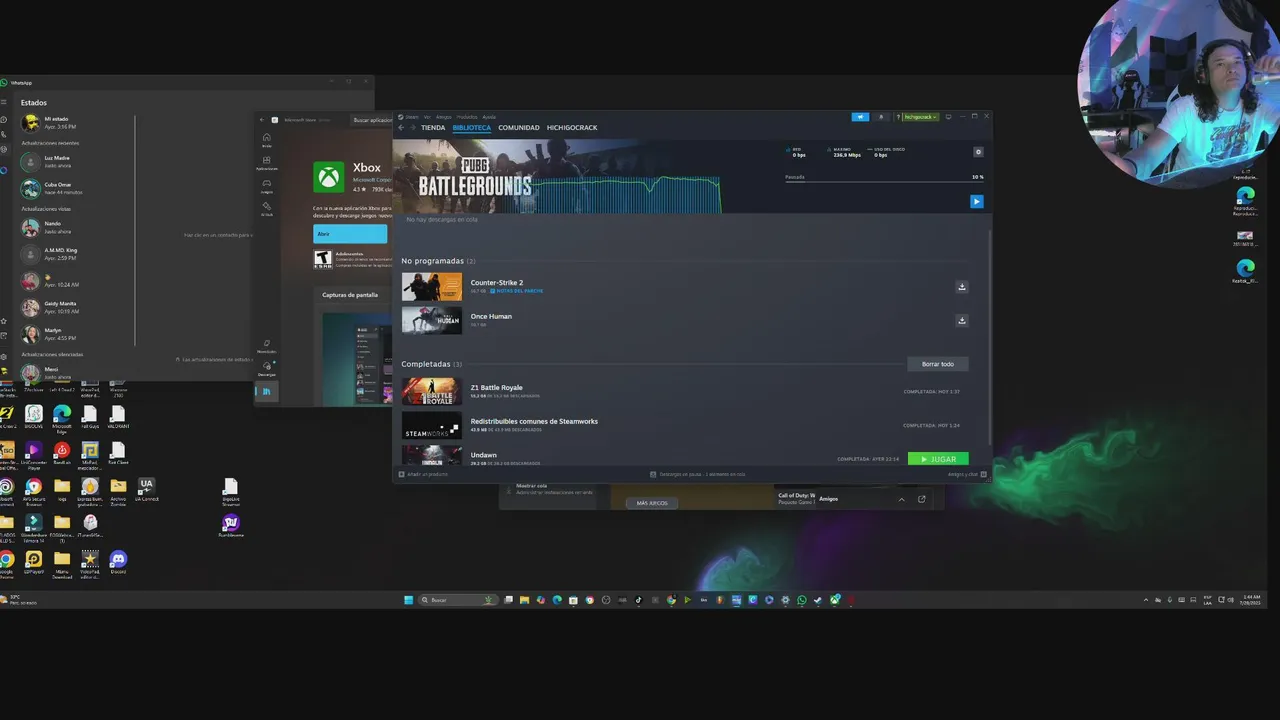Image resolution: width=1280 pixels, height=720 pixels.
Task: Click the Undawn game title
Action: (x=483, y=455)
